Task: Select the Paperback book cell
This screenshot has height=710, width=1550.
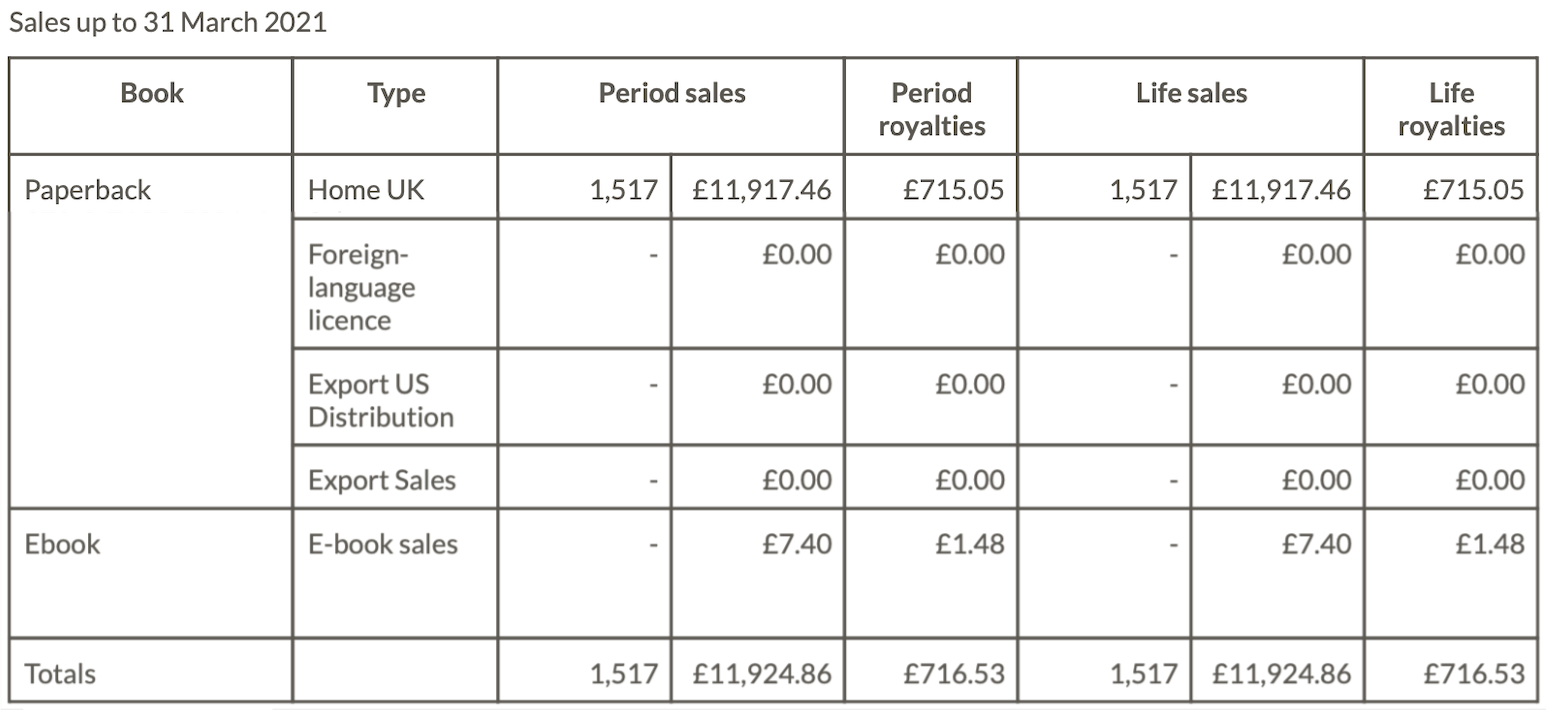Action: [88, 190]
